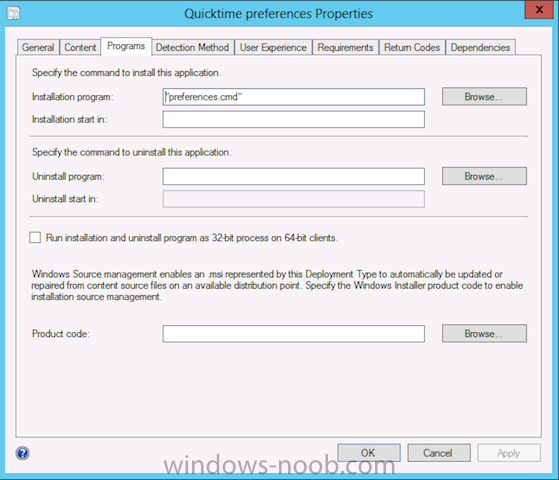Click the 'Product code:' label
Image resolution: width=559 pixels, height=480 pixels.
[x=61, y=333]
